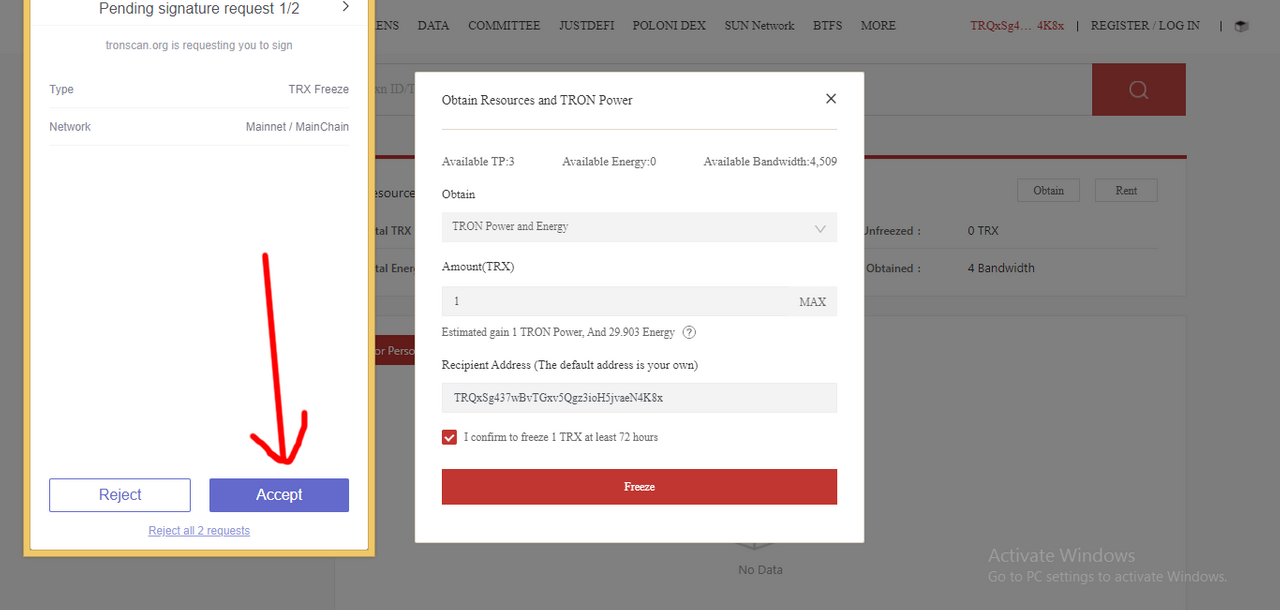Click the red search magnifier button
1280x610 pixels.
point(1139,90)
